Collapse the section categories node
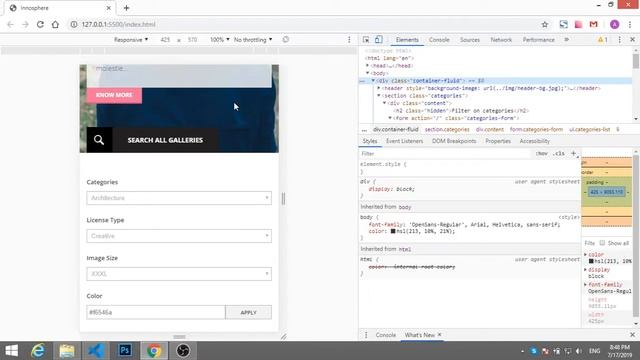 (379, 96)
